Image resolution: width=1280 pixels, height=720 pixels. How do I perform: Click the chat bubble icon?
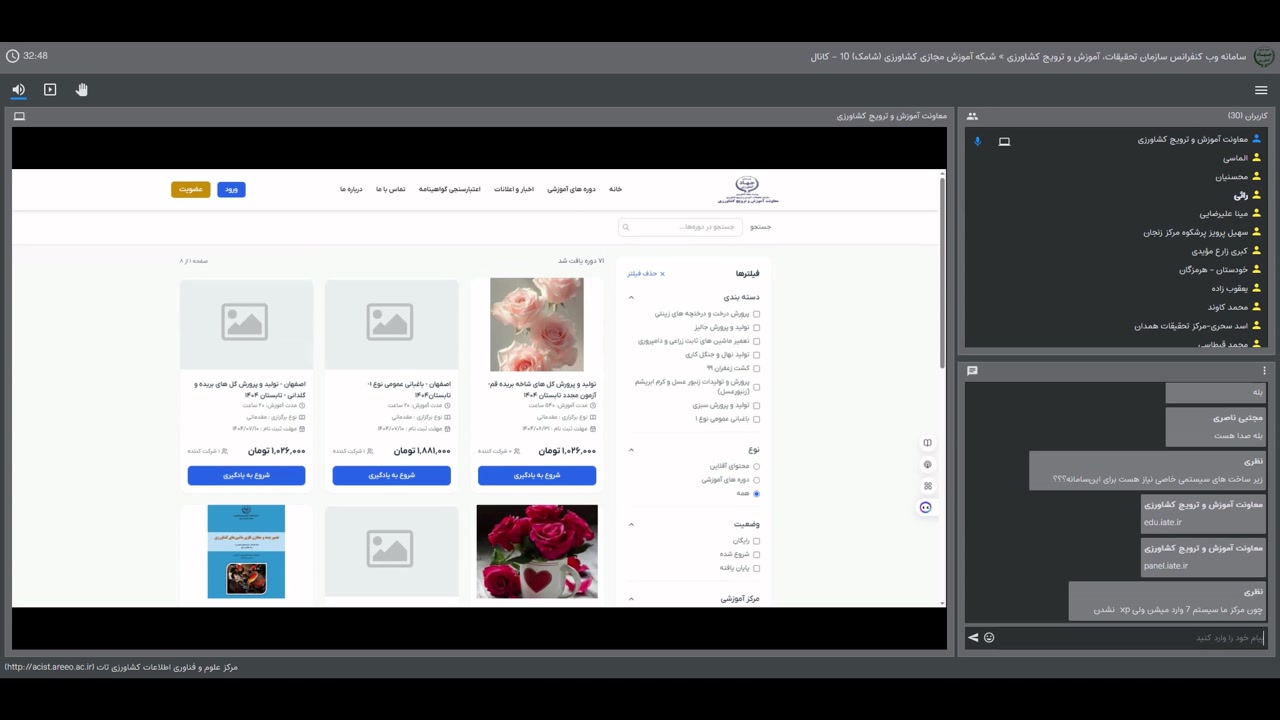click(972, 371)
